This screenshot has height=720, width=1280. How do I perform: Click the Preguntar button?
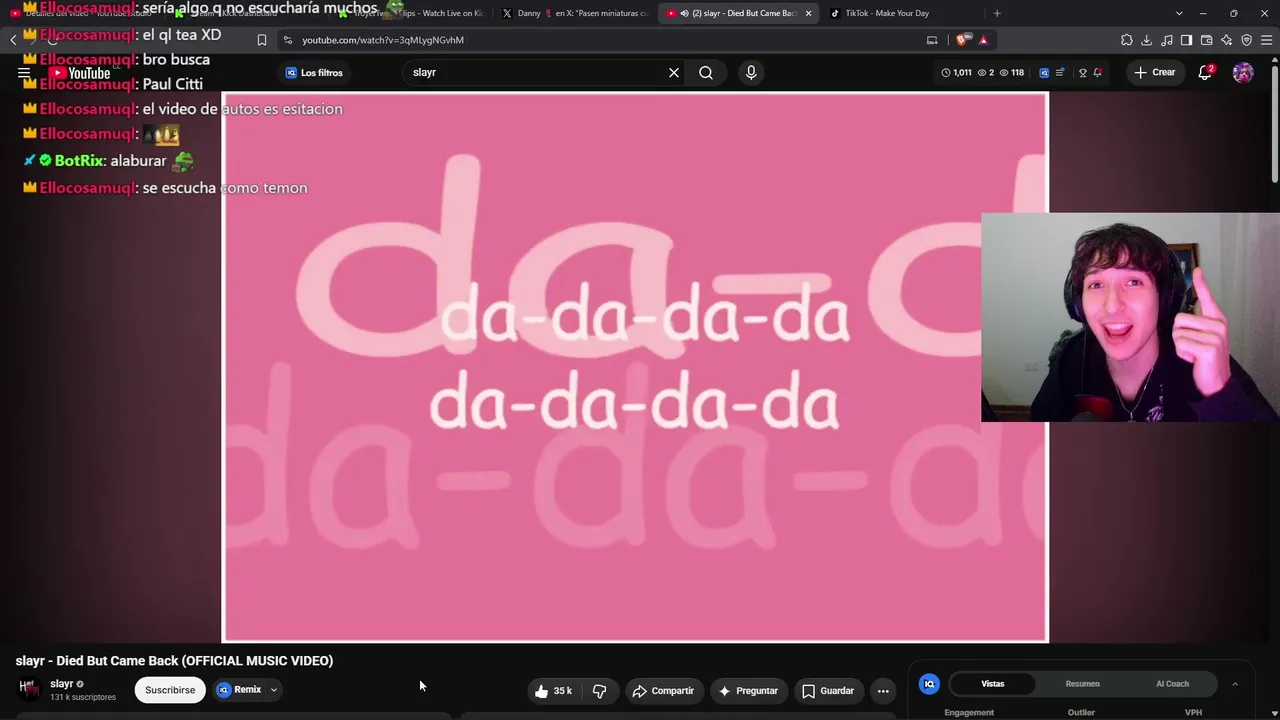[747, 690]
